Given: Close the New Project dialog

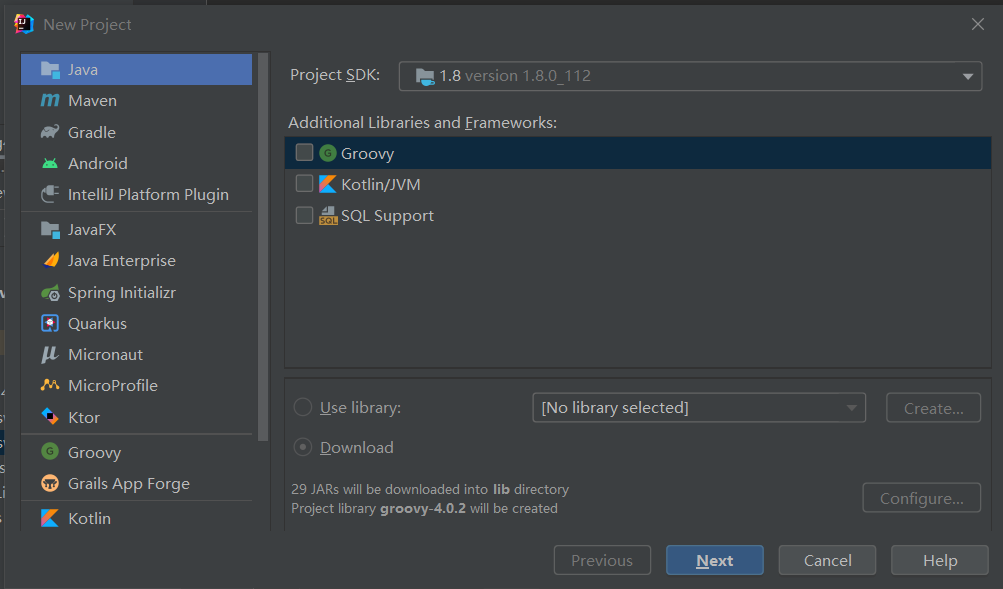Looking at the screenshot, I should [977, 24].
